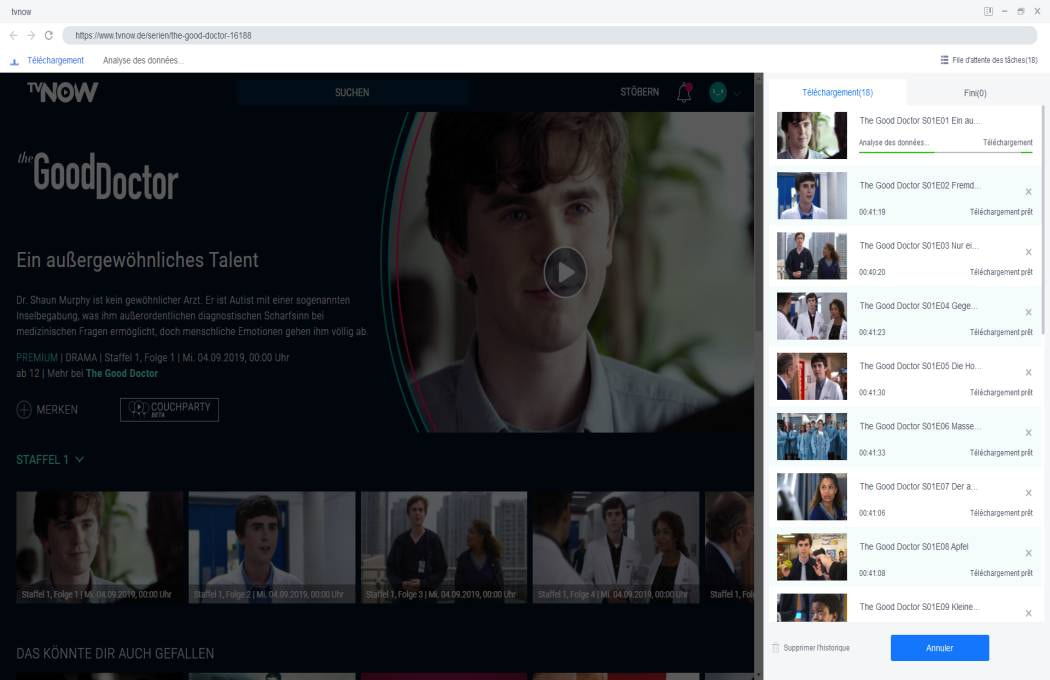Image resolution: width=1050 pixels, height=680 pixels.
Task: Click the window's top-right layout icon
Action: coord(988,11)
